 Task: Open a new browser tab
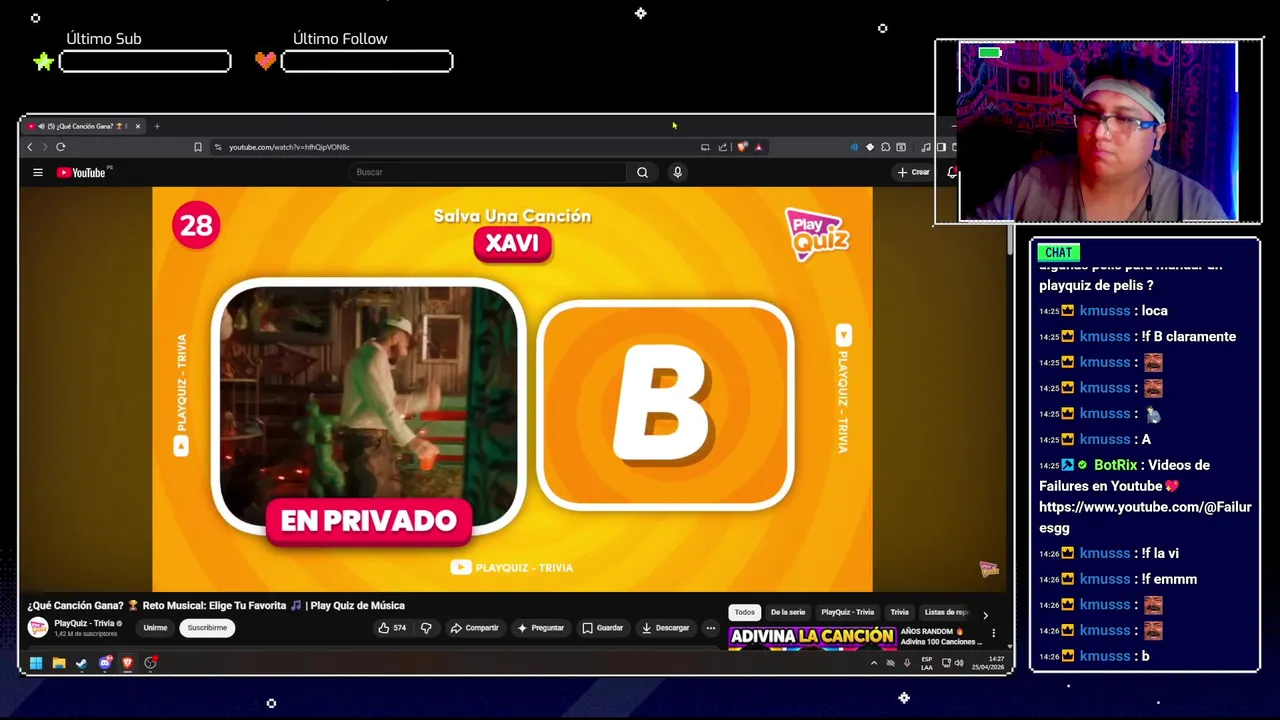pos(157,126)
